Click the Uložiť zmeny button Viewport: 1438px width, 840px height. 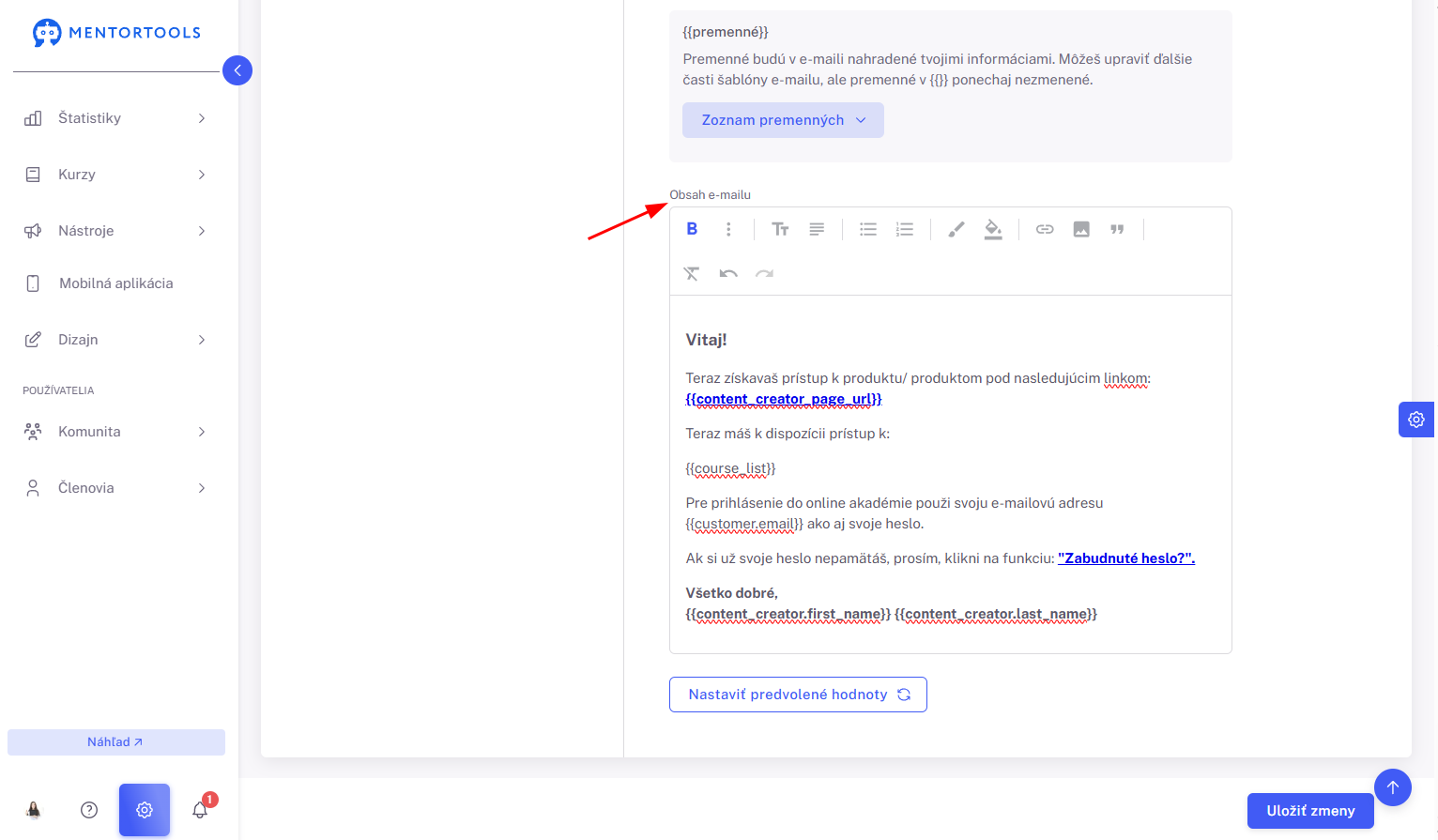coord(1310,811)
